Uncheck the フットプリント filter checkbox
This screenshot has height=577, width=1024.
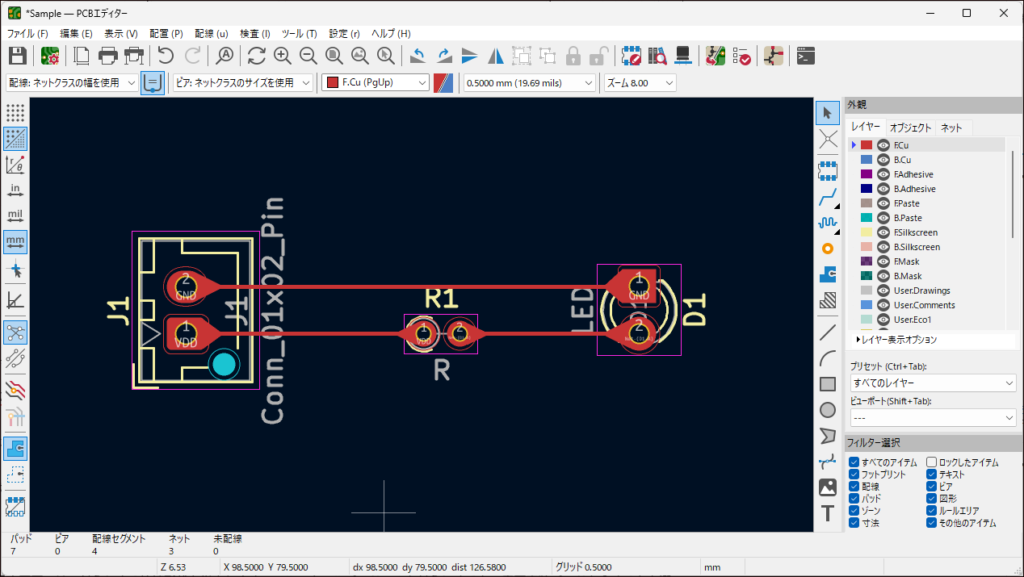pyautogui.click(x=854, y=474)
